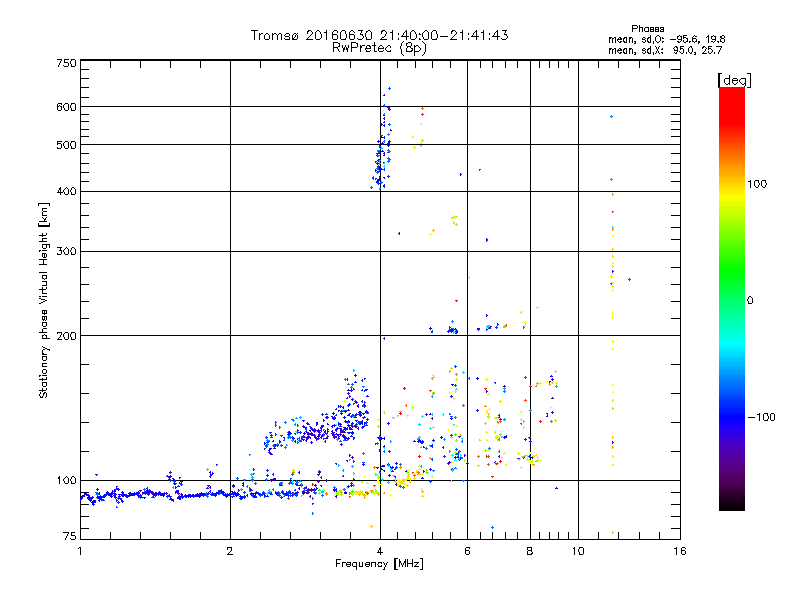
Task: Click the frequency axis label "16"
Action: click(680, 551)
